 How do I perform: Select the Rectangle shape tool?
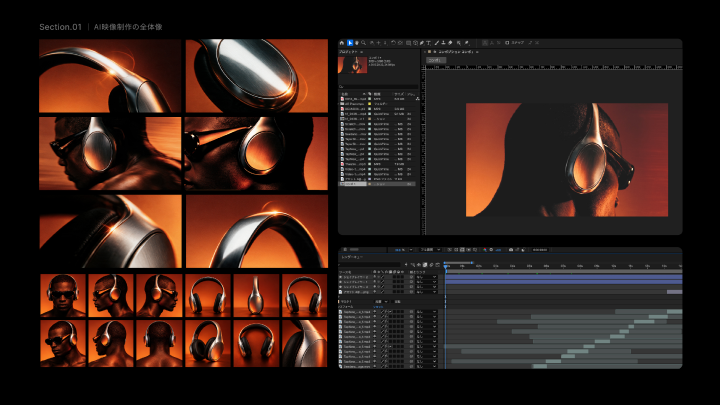pyautogui.click(x=408, y=43)
